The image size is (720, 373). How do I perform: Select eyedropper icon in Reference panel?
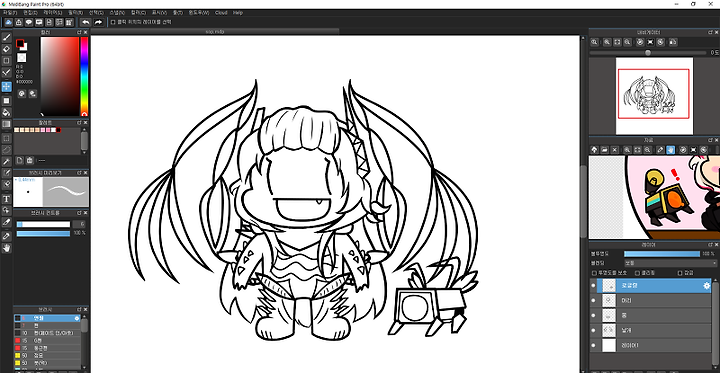[660, 150]
